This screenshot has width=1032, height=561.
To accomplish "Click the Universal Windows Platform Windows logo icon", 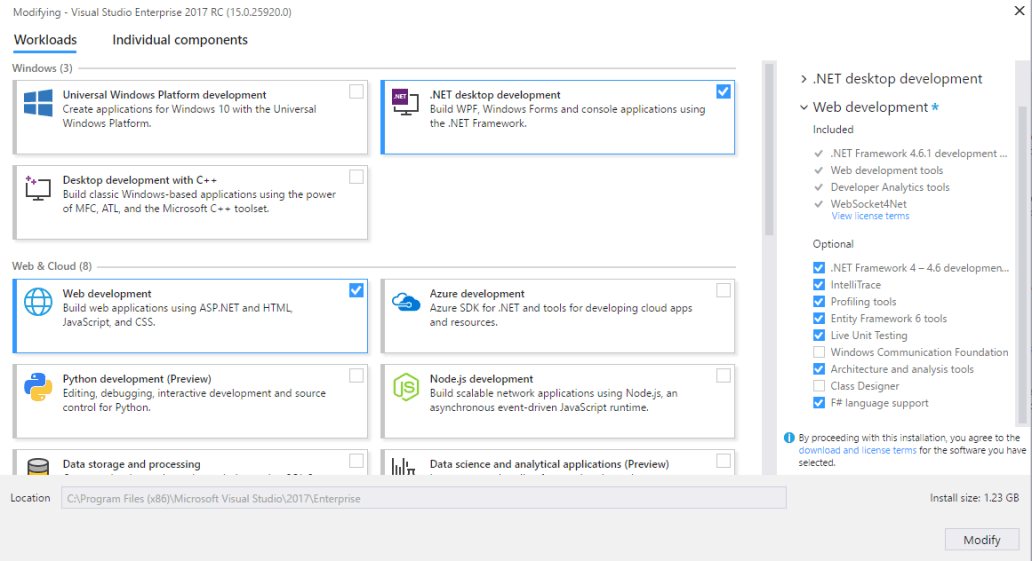I will (38, 103).
